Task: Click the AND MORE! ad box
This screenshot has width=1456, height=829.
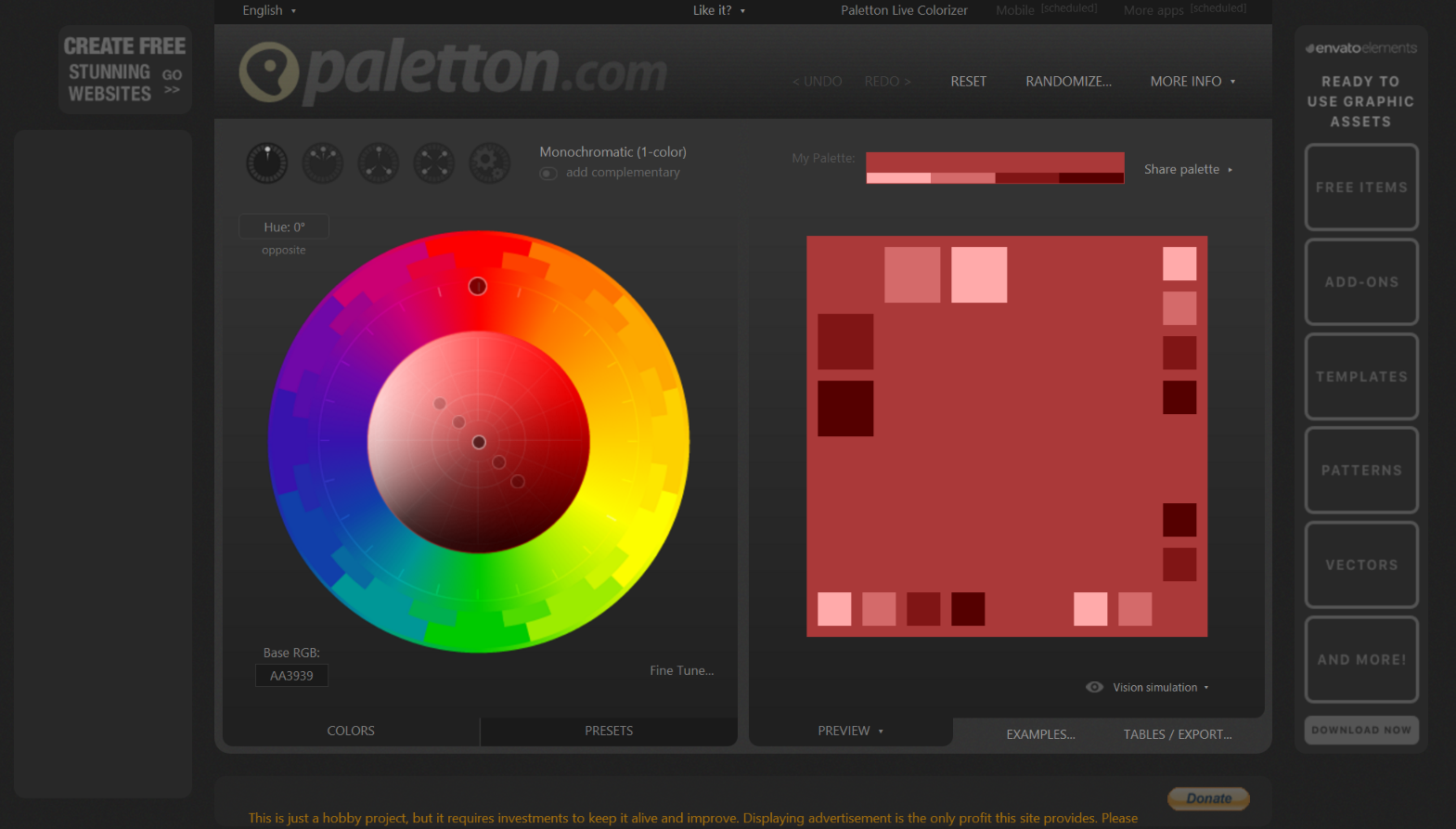Action: click(1361, 659)
